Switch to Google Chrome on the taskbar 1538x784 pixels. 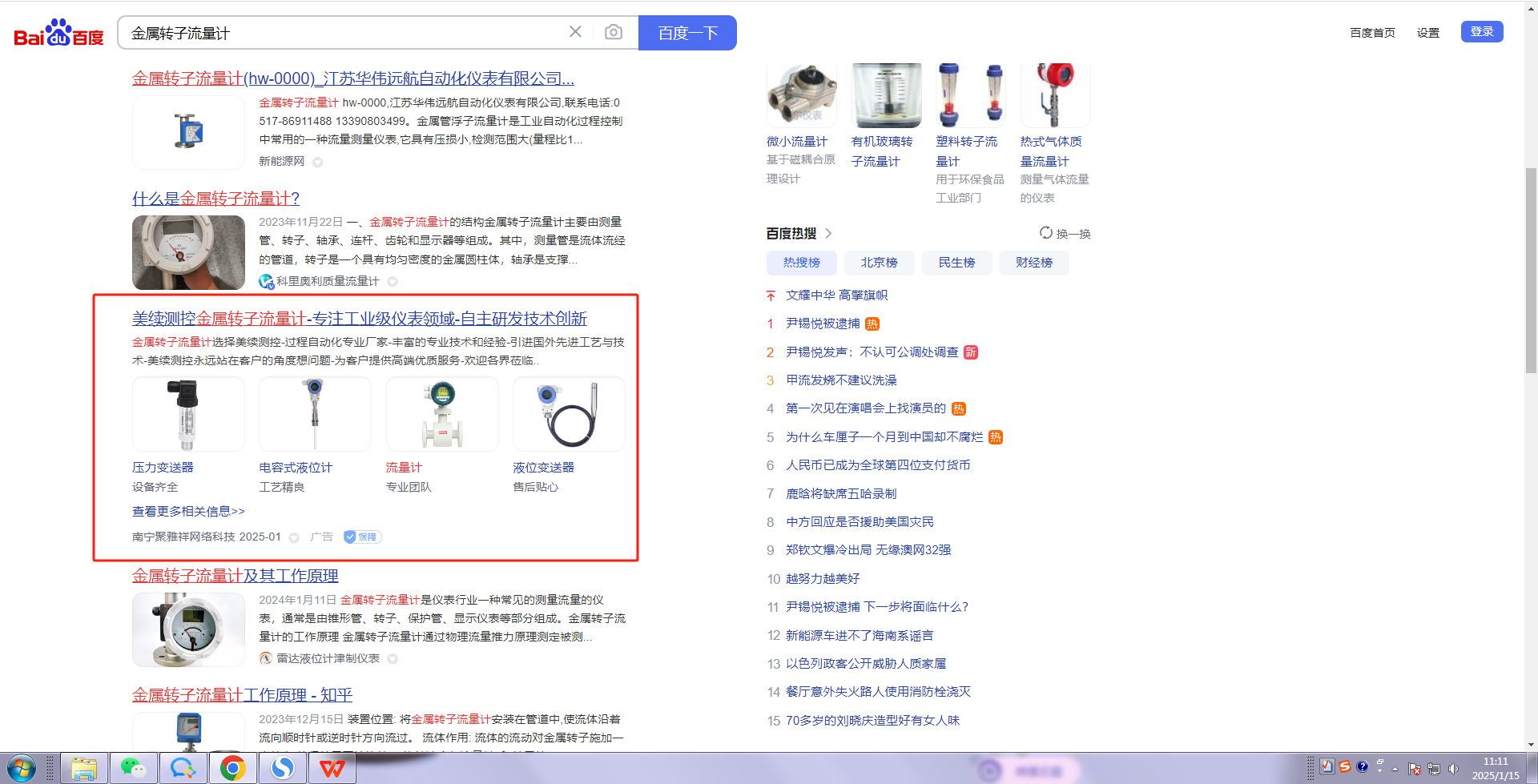232,769
